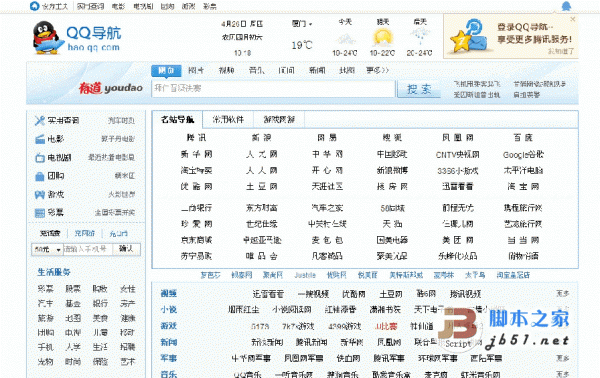This screenshot has width=600, height=378.
Task: Click 电影 in the top bar
Action: click(118, 6)
